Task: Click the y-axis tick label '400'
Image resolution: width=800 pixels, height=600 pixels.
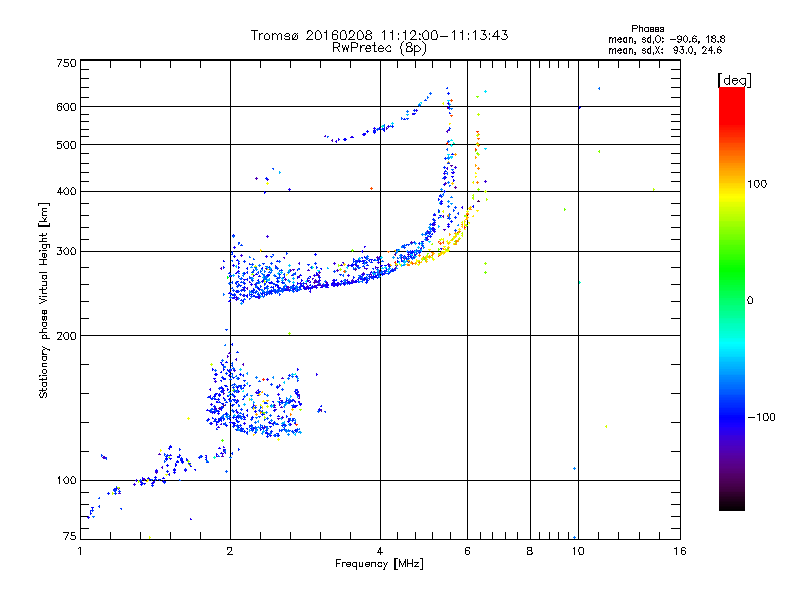Action: coord(66,191)
